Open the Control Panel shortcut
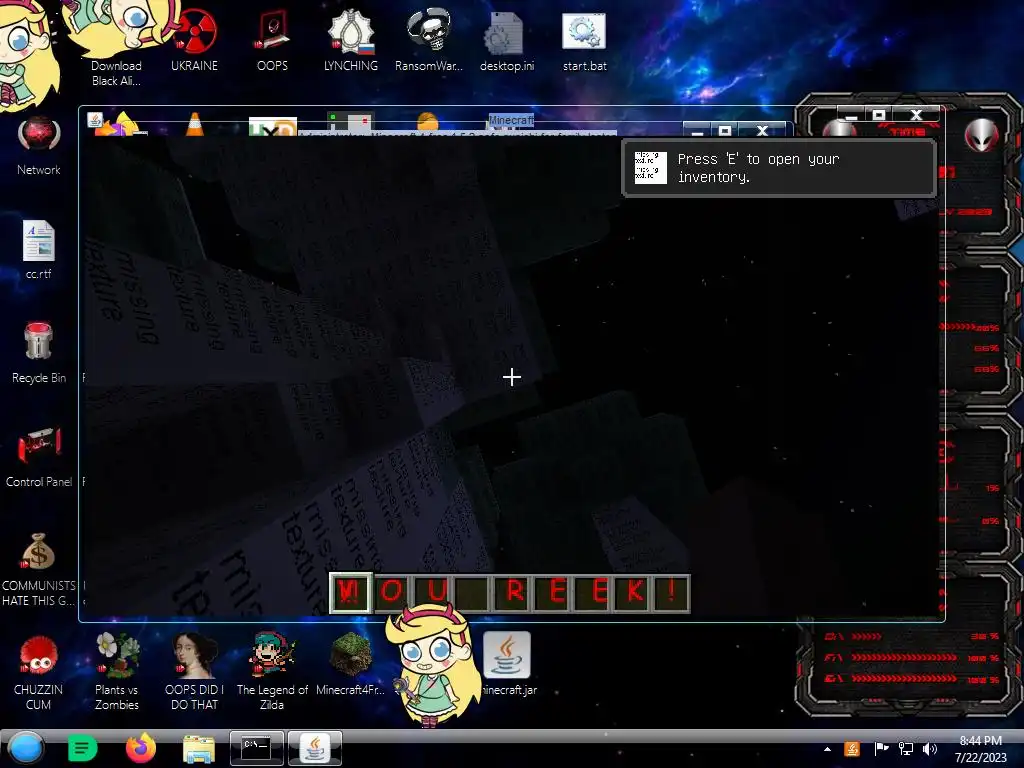The height and width of the screenshot is (768, 1024). 39,457
